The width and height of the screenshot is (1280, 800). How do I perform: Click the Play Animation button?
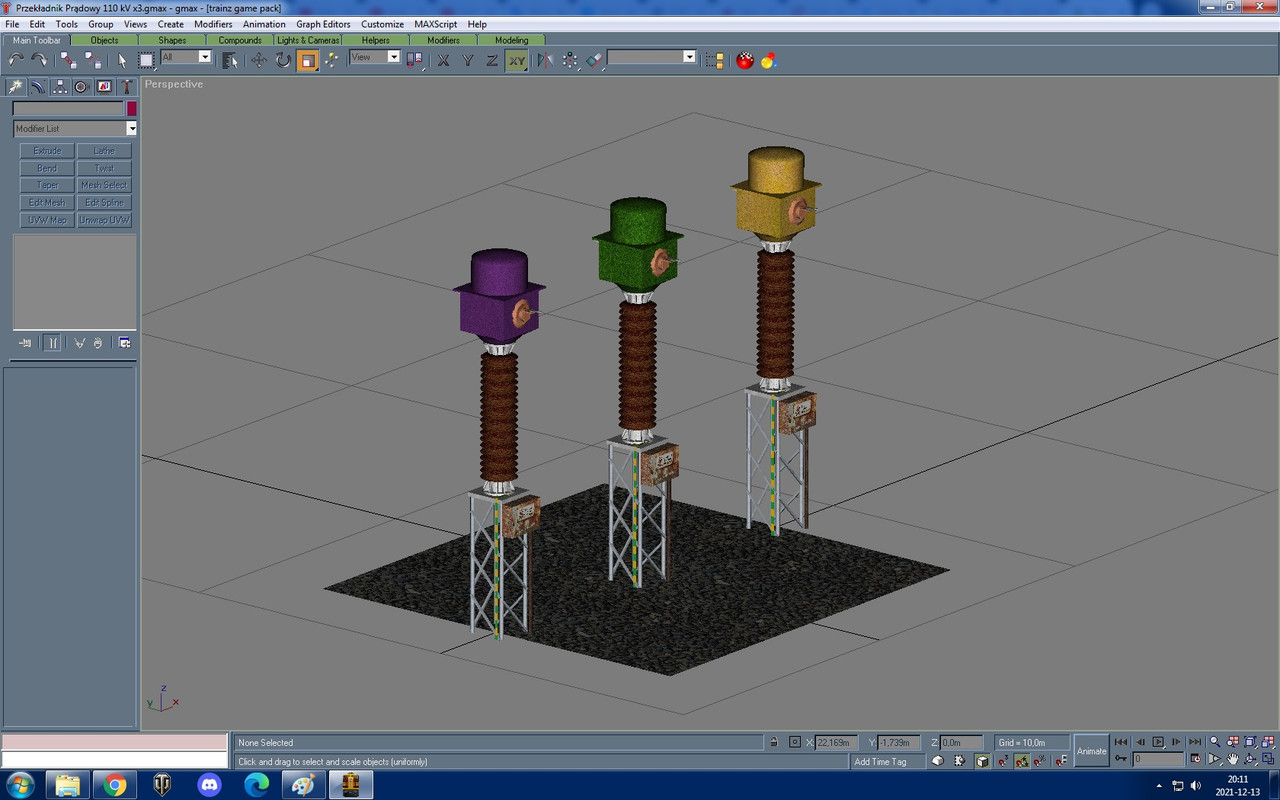point(1158,742)
